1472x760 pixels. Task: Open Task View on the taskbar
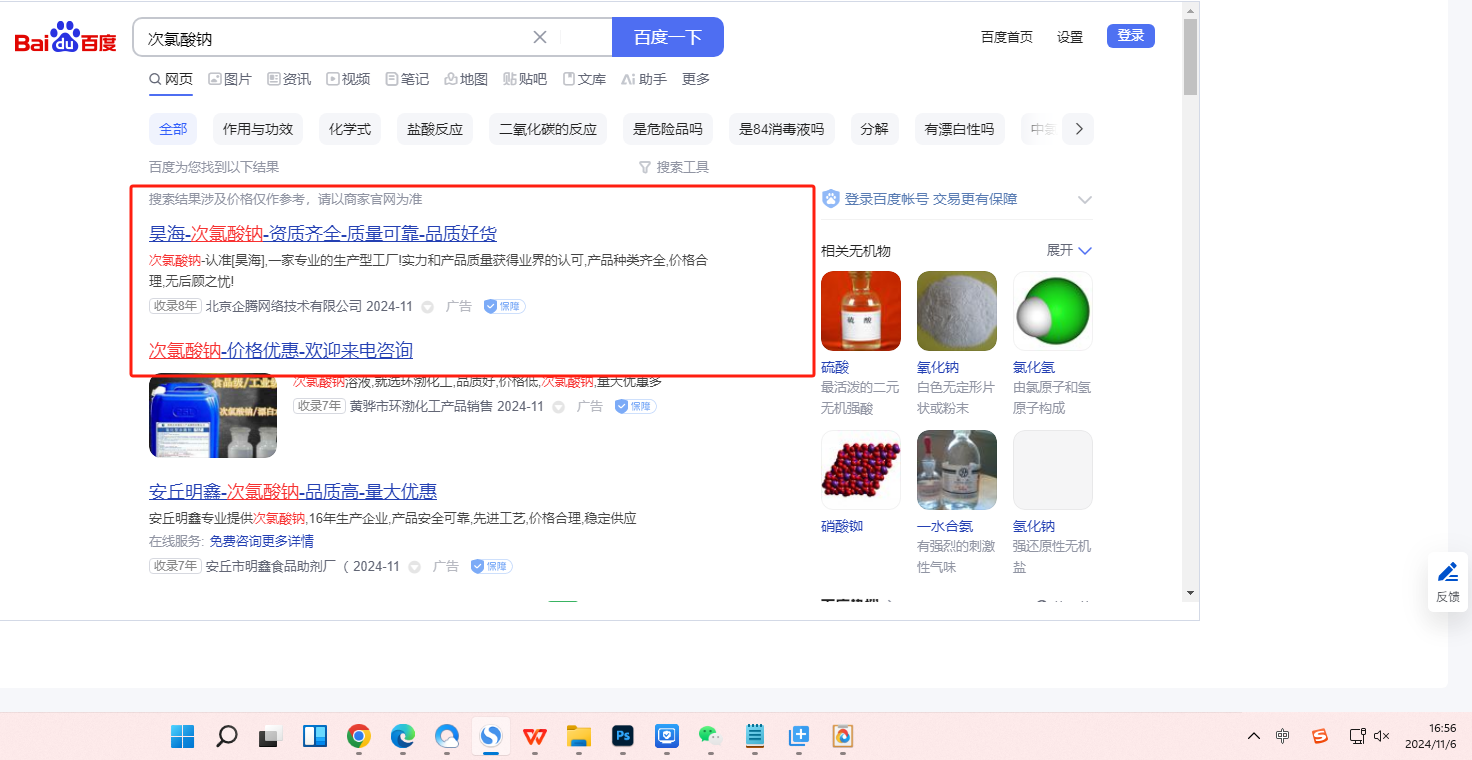pos(270,737)
